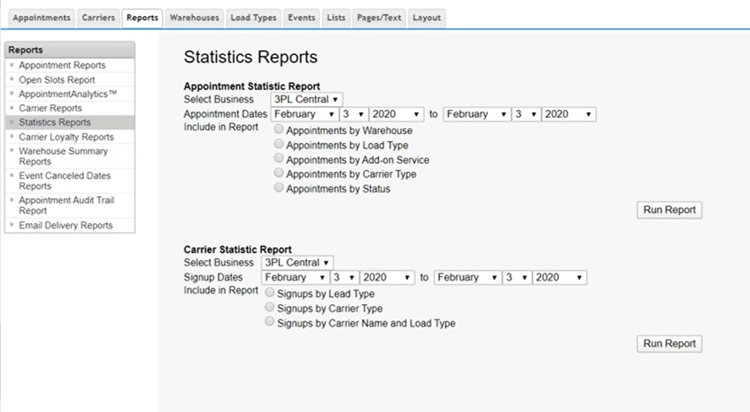750x412 pixels.
Task: Open the Lists tab
Action: pos(336,18)
